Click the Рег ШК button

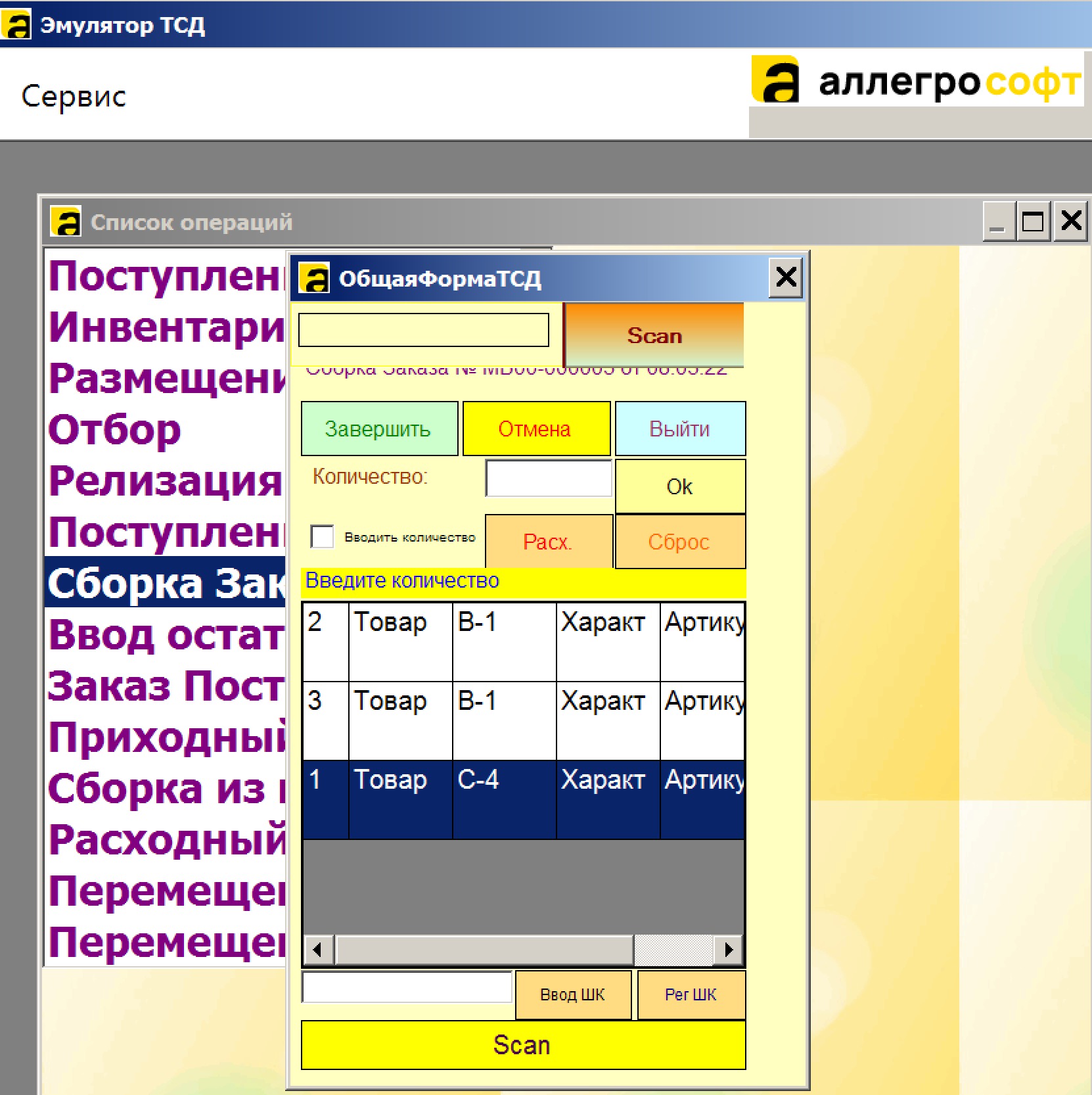click(691, 994)
